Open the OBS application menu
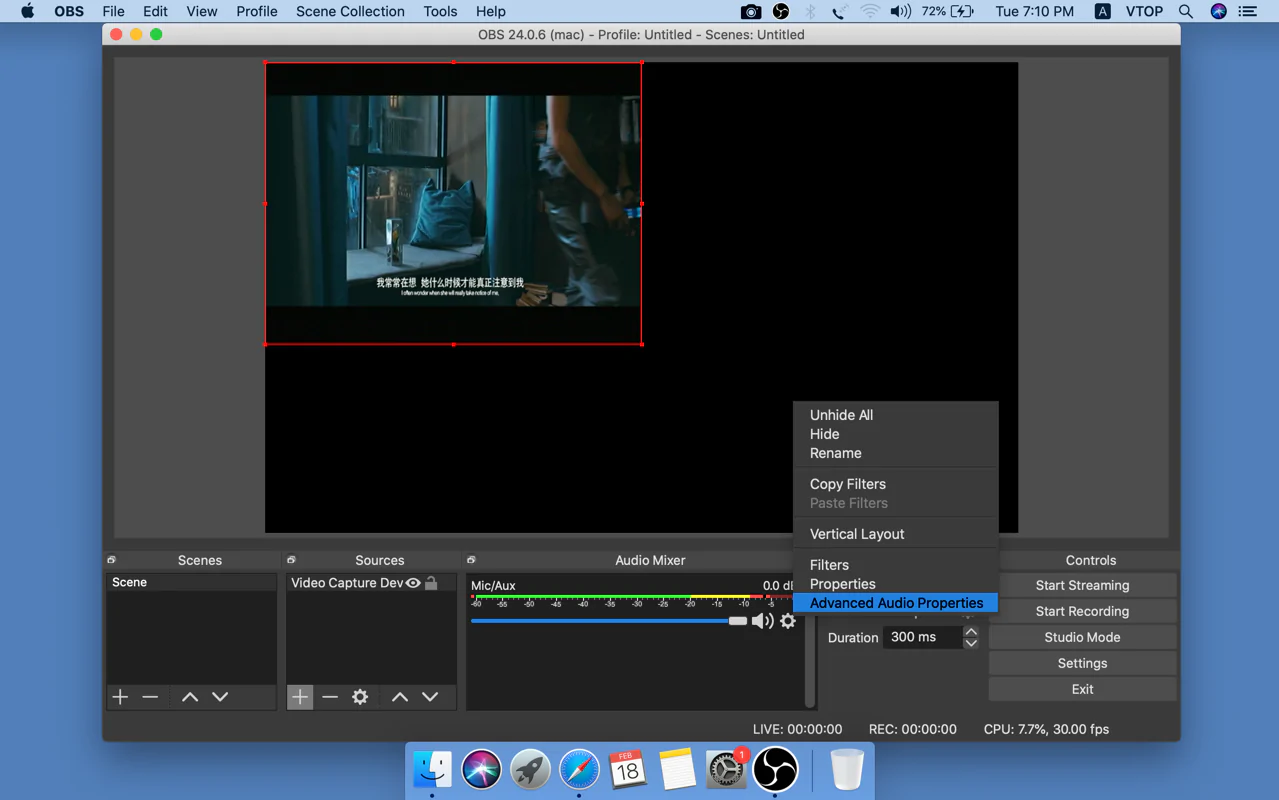 (x=69, y=11)
